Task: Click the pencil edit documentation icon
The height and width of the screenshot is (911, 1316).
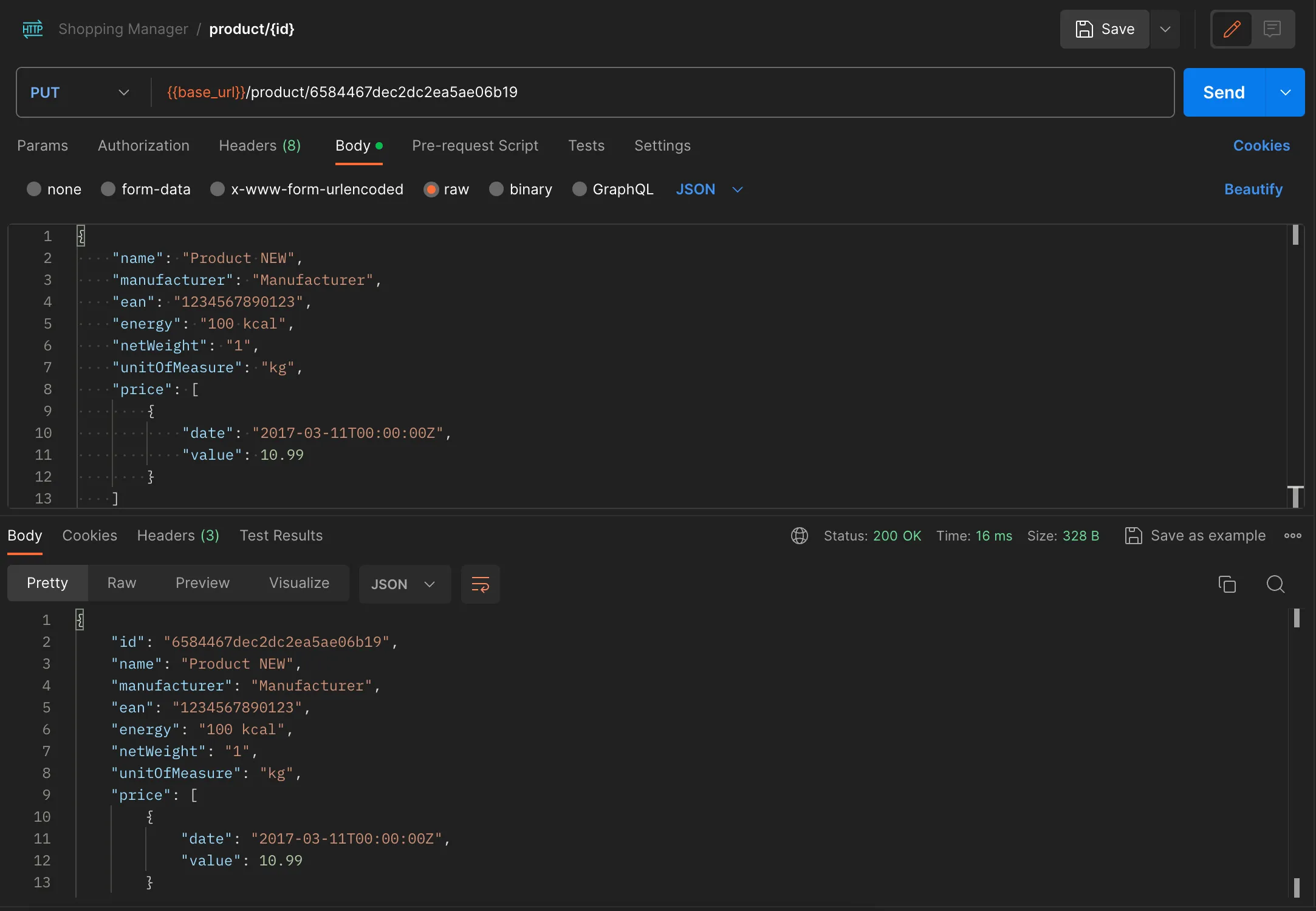Action: tap(1232, 29)
